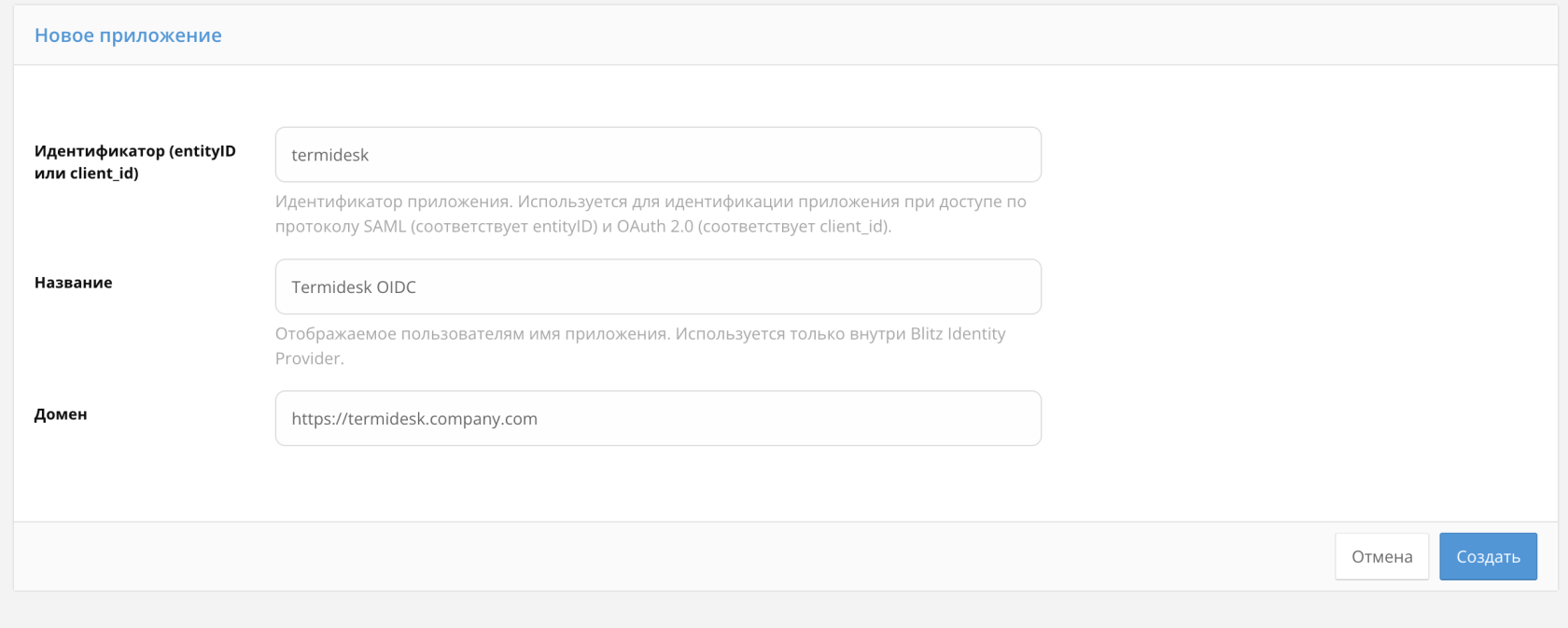Cancel with the Отмена button
This screenshot has width=1568, height=628.
1381,556
